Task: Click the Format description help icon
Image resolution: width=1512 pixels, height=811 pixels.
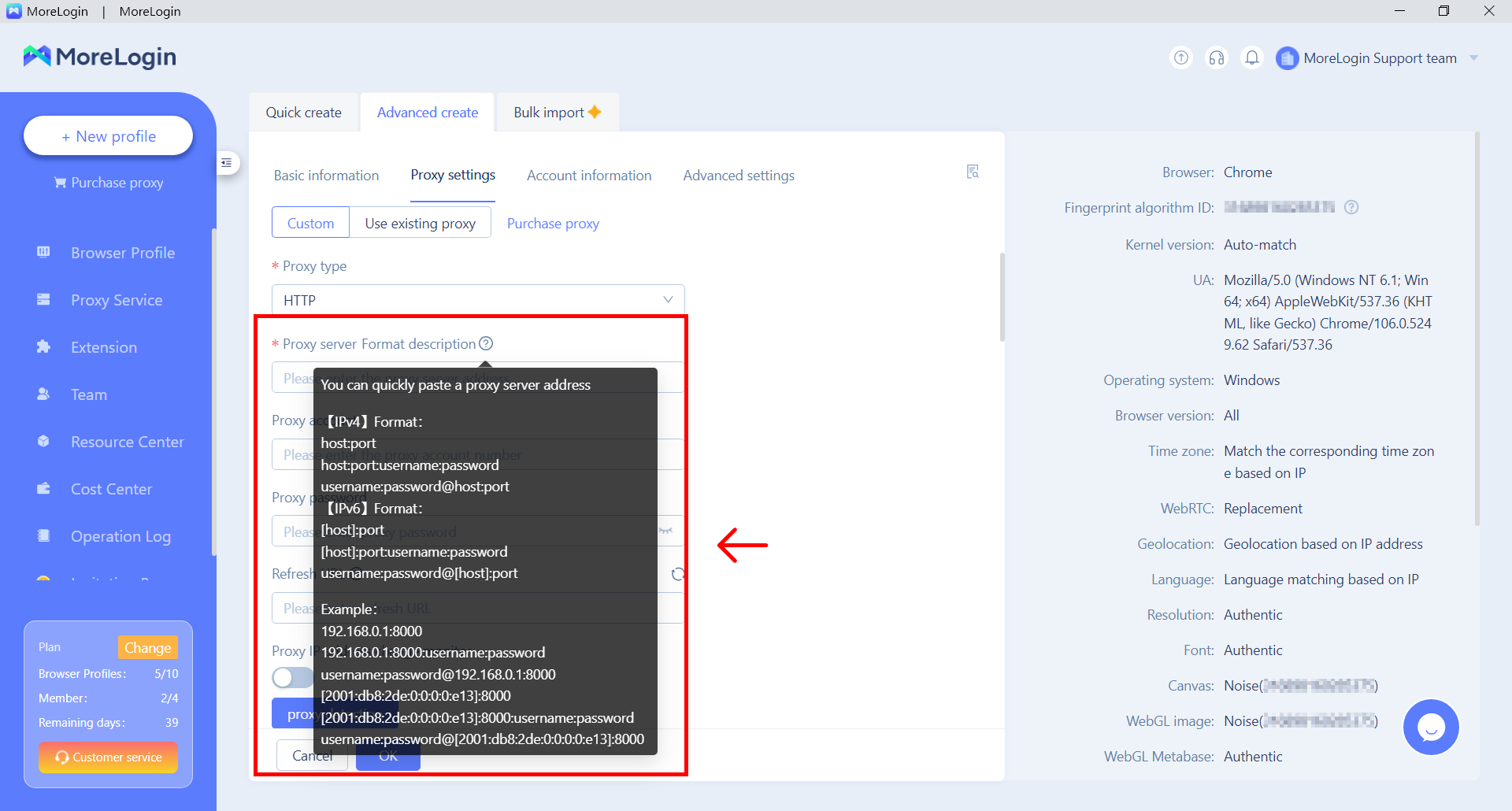Action: pos(486,343)
